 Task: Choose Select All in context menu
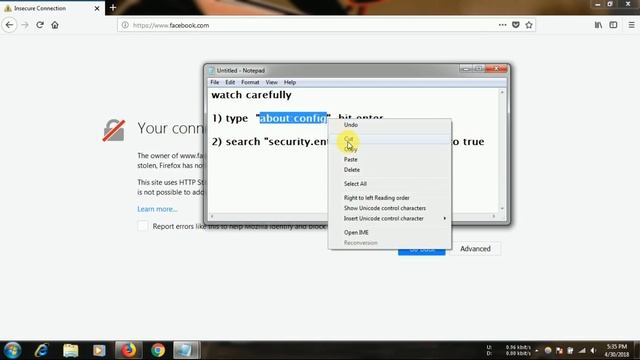tap(390, 184)
